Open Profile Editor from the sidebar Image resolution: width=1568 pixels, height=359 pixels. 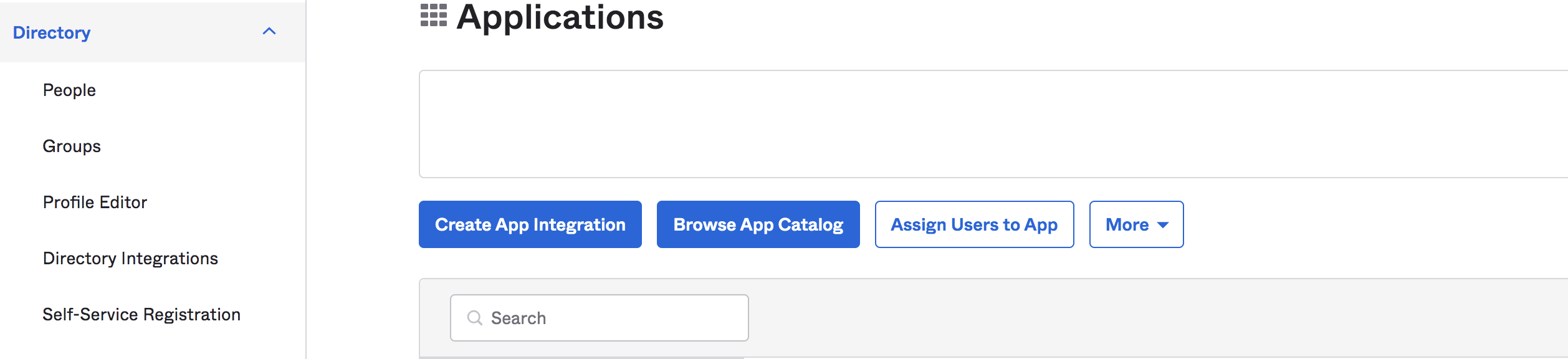pos(95,203)
